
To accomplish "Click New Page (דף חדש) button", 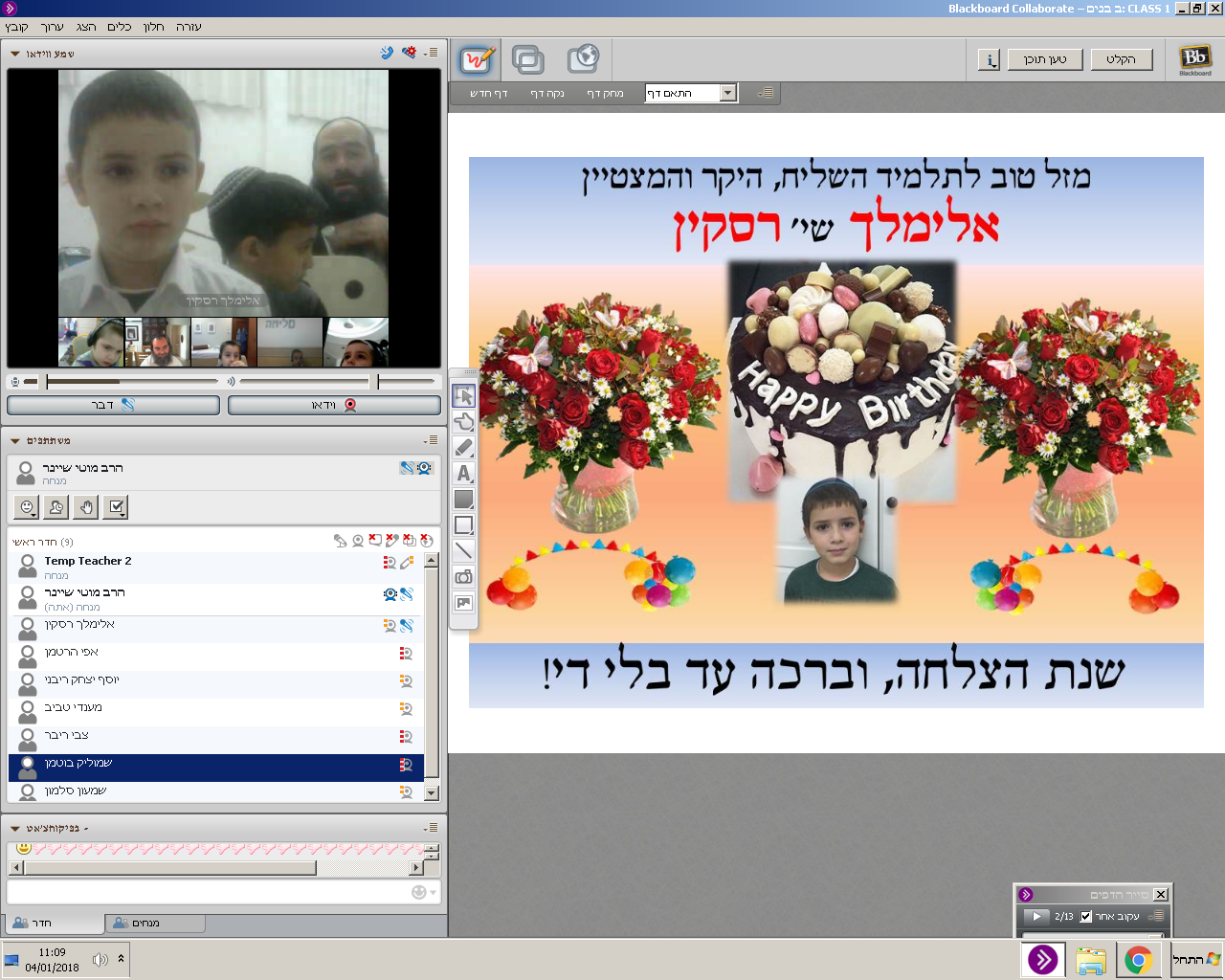I will pyautogui.click(x=489, y=93).
